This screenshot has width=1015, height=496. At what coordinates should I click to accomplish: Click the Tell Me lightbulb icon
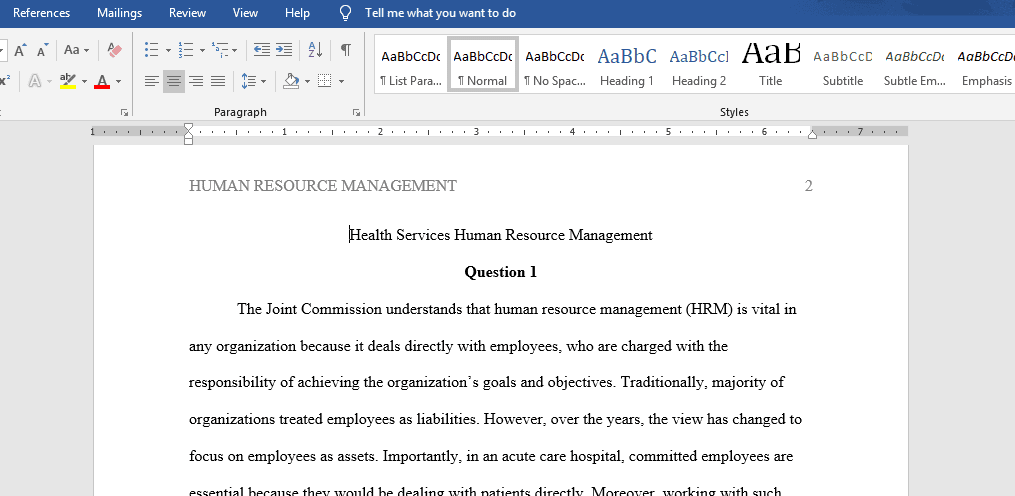(x=346, y=13)
